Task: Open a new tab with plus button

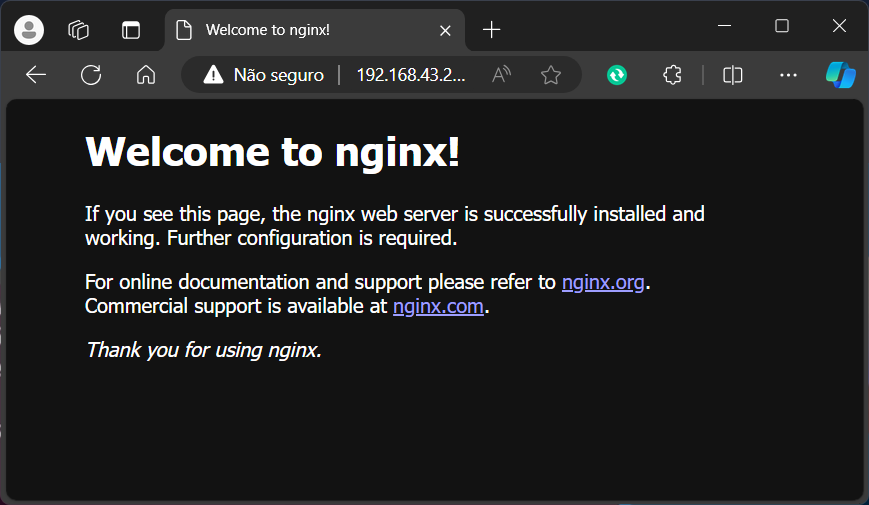Action: click(x=491, y=30)
